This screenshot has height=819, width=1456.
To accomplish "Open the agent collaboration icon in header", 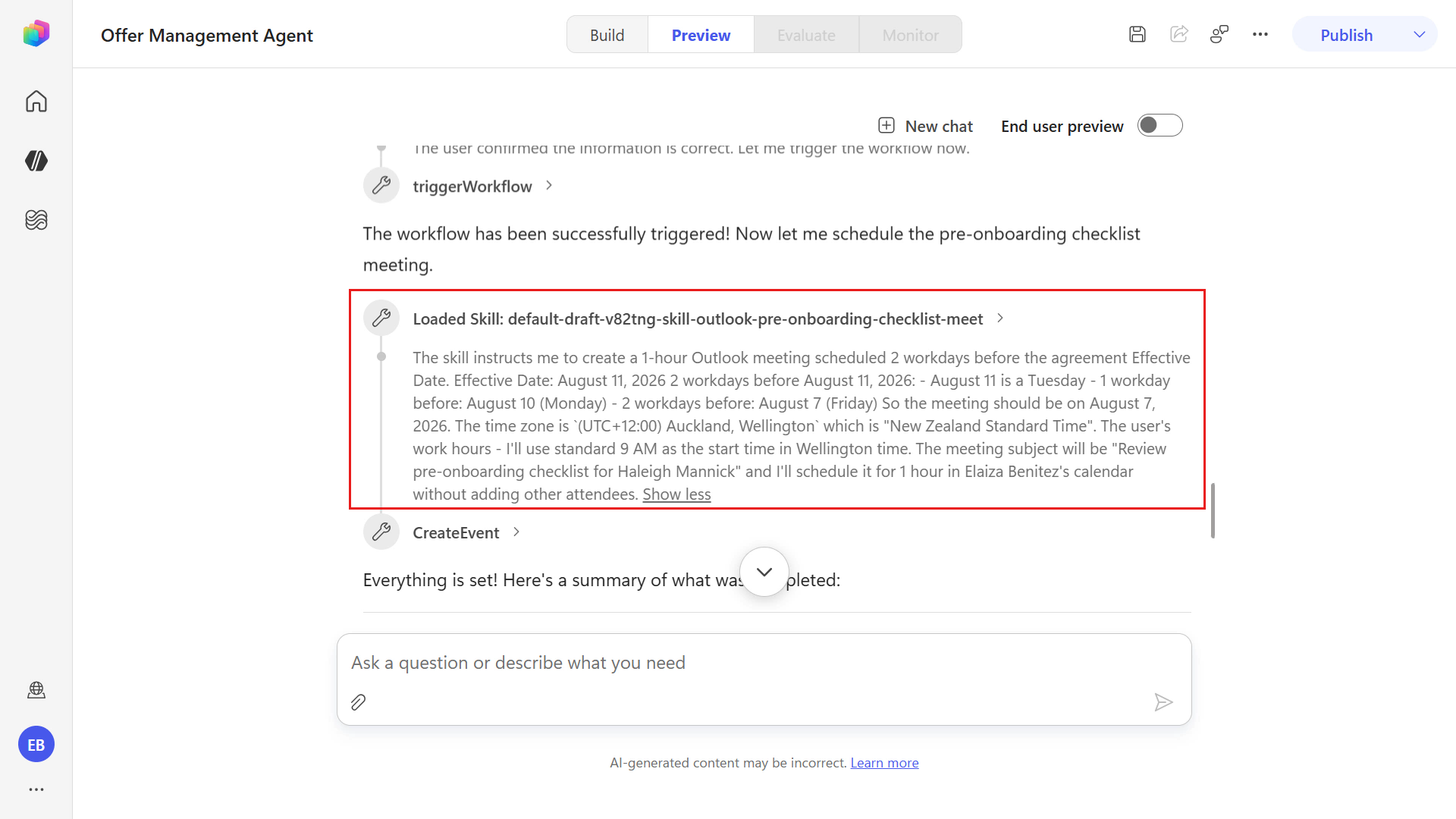I will (1219, 34).
